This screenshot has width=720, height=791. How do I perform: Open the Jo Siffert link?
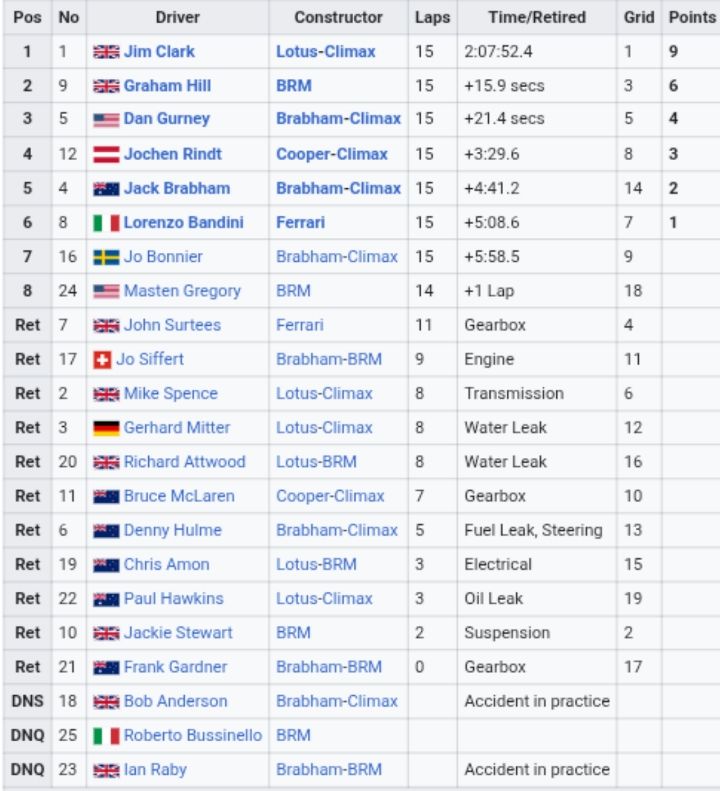tap(150, 359)
